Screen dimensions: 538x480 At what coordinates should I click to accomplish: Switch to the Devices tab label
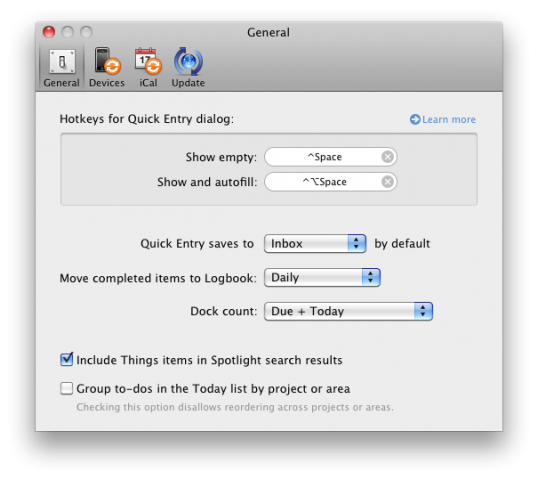click(x=107, y=83)
